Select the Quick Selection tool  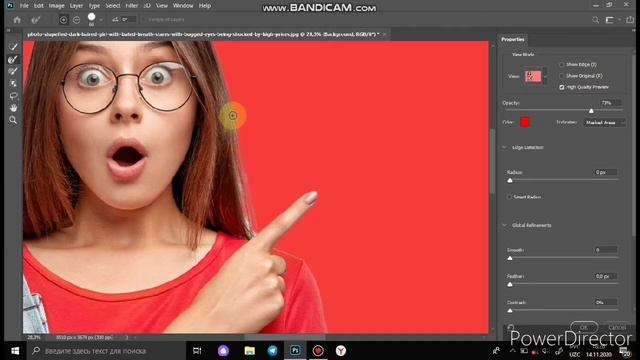coord(13,47)
